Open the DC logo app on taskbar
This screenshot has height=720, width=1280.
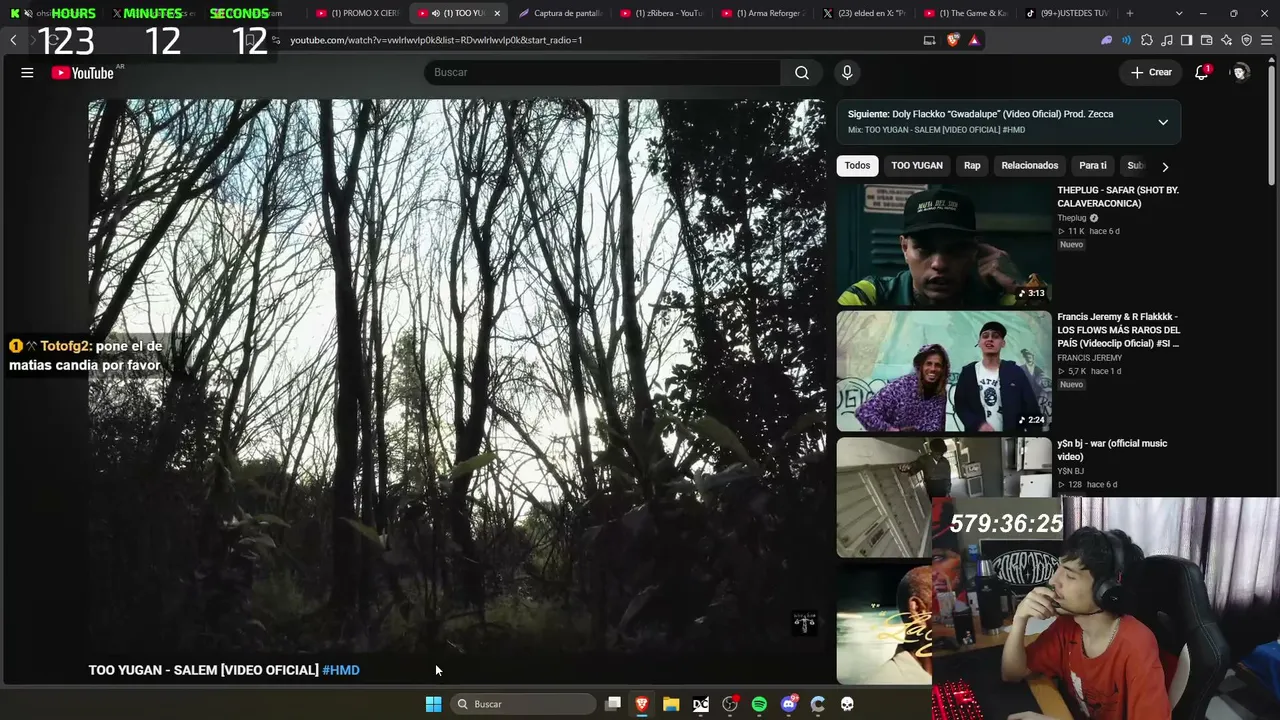click(701, 704)
